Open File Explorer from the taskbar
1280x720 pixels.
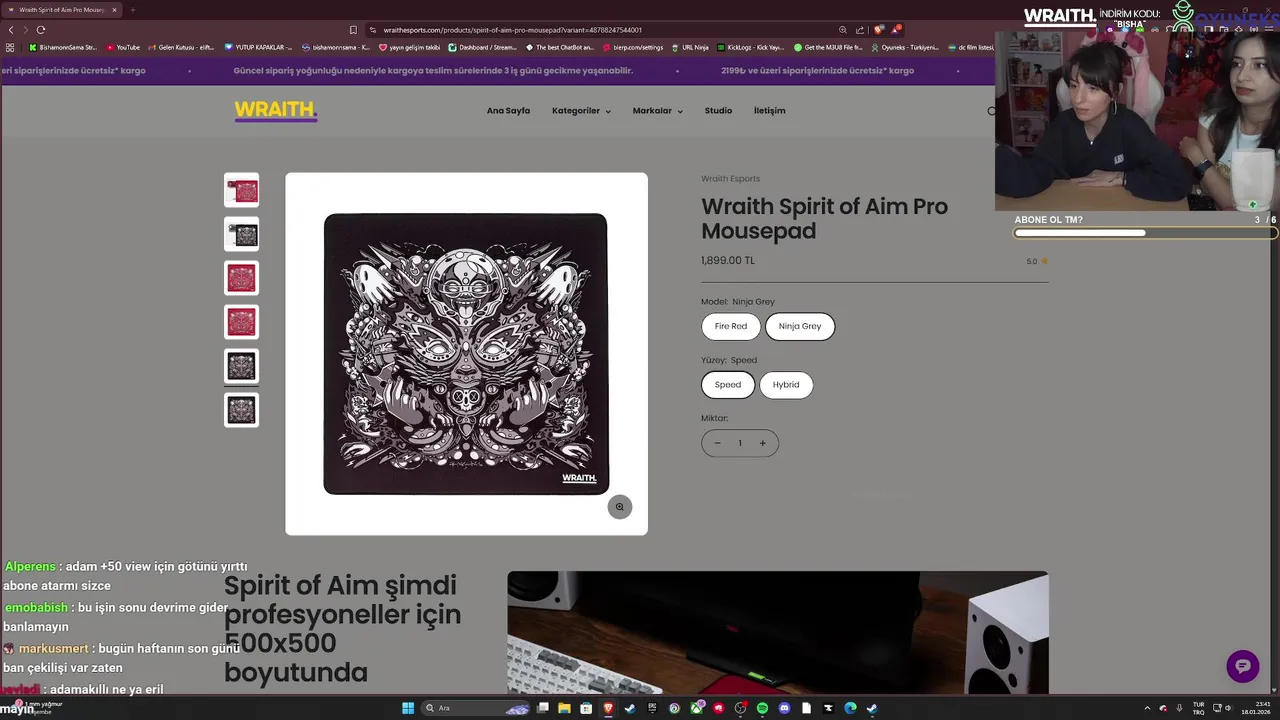pyautogui.click(x=564, y=708)
